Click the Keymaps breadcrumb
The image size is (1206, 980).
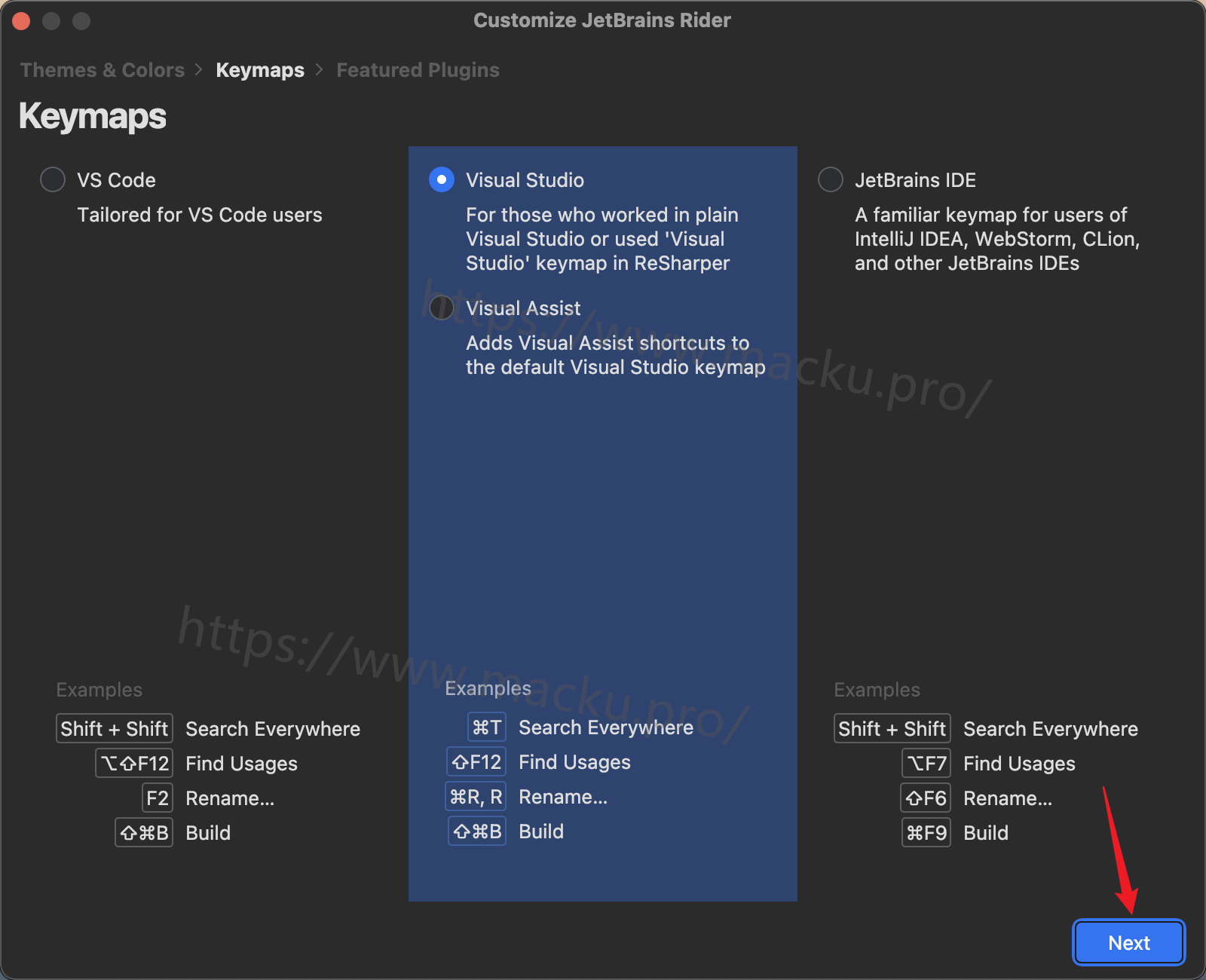[x=260, y=70]
